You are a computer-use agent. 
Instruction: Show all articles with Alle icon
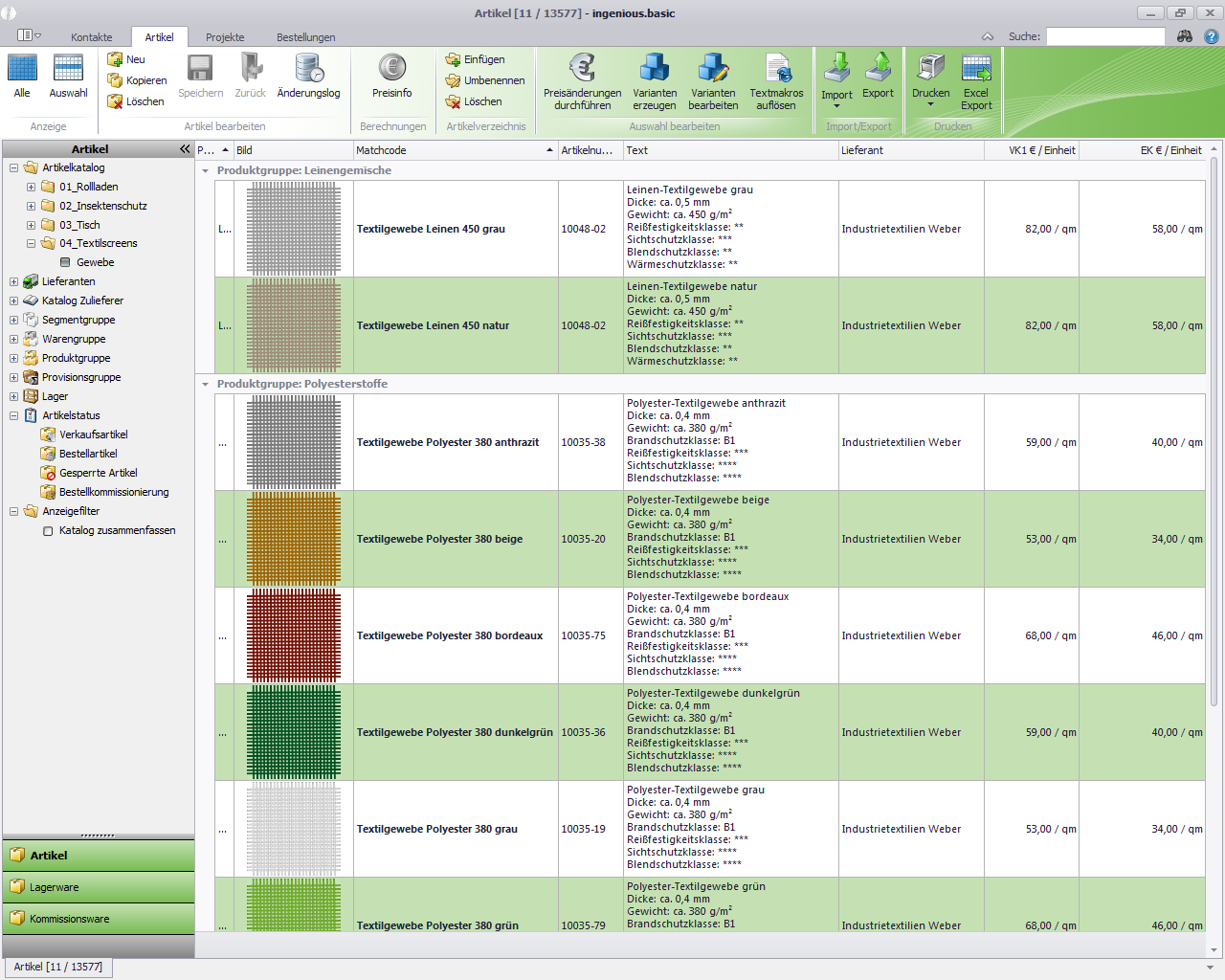22,68
